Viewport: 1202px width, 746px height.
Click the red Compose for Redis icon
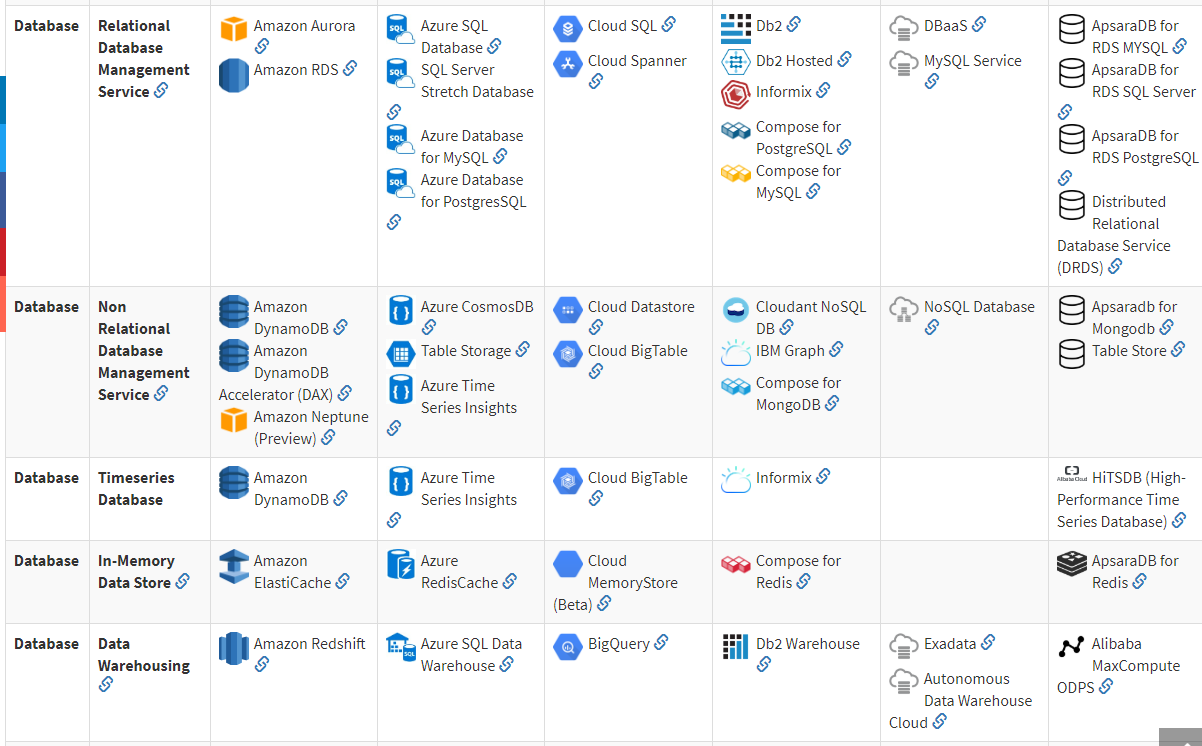click(736, 564)
